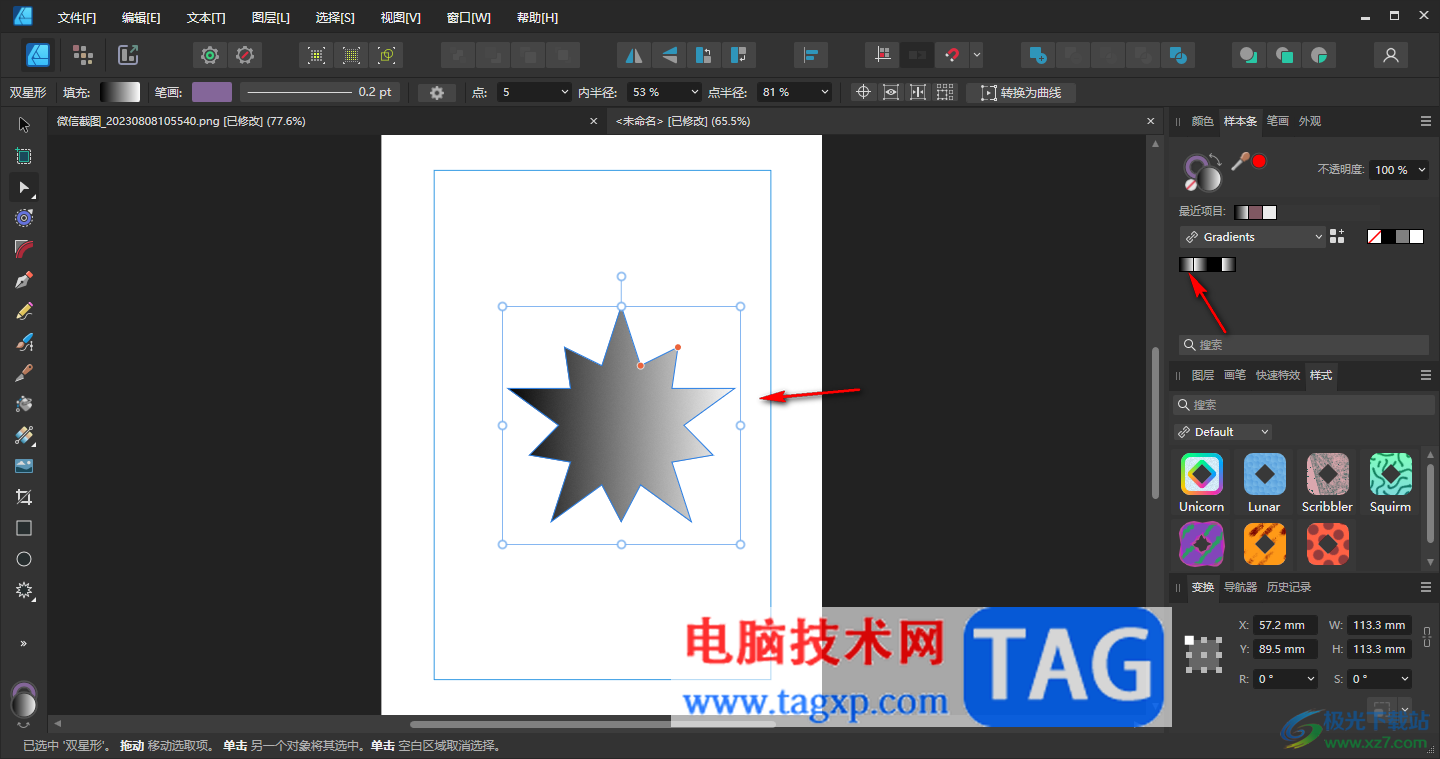Switch to the 图层 panel tab
The image size is (1440, 759).
point(1202,375)
